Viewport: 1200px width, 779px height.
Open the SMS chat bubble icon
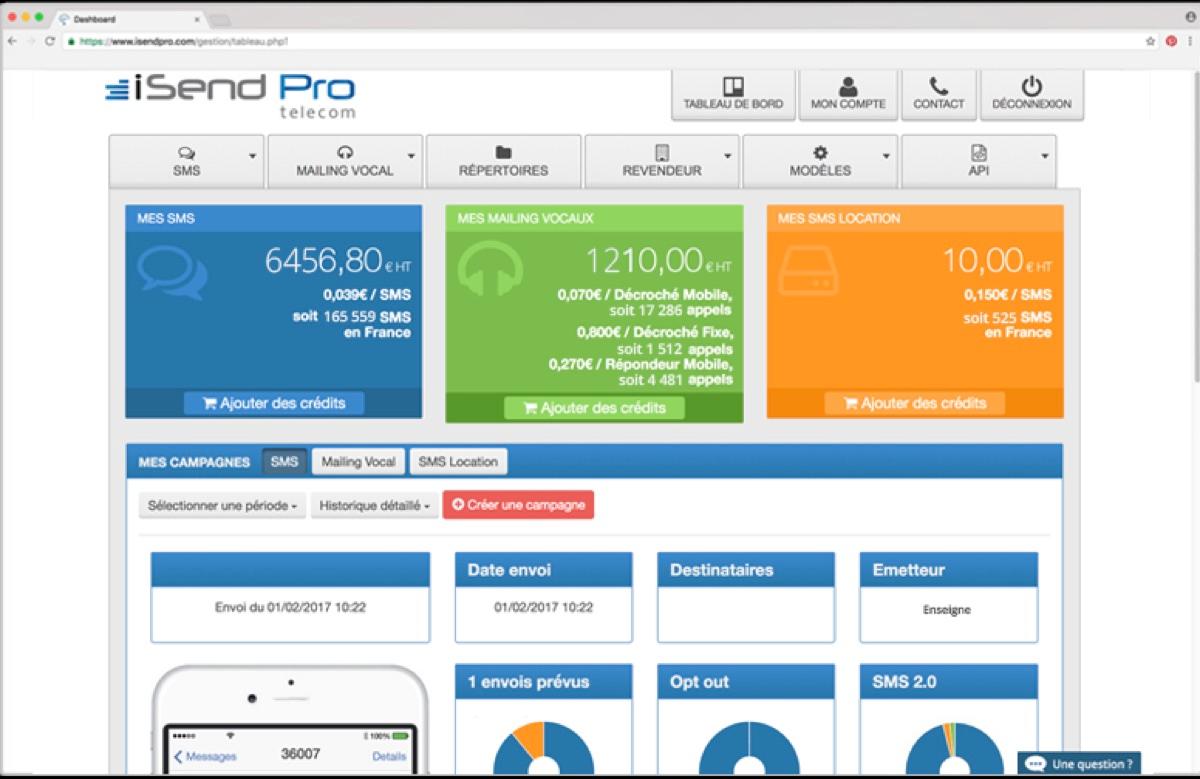186,152
